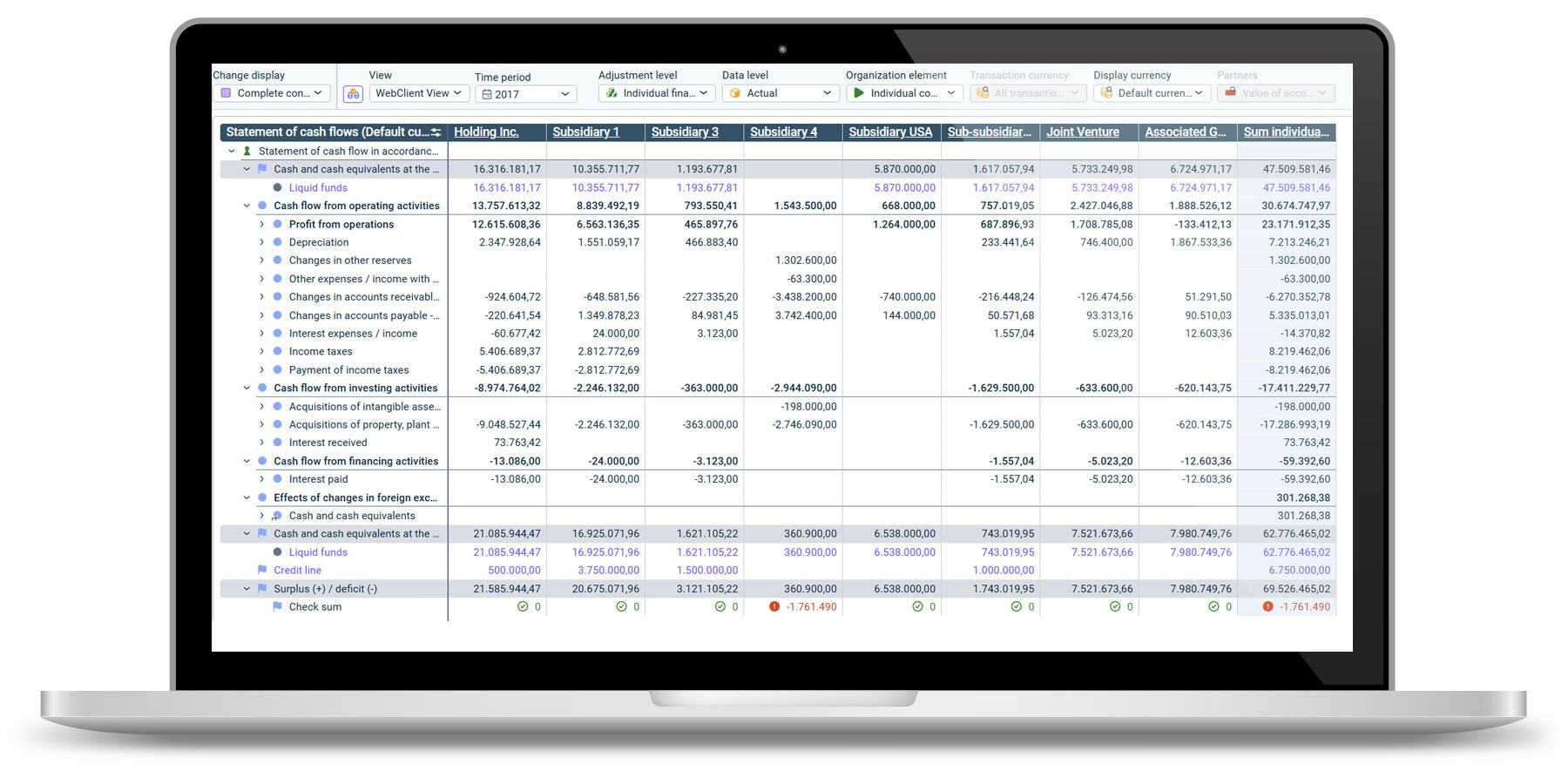The height and width of the screenshot is (771, 1568).
Task: Expand the Profit from operations row
Action: [x=261, y=224]
